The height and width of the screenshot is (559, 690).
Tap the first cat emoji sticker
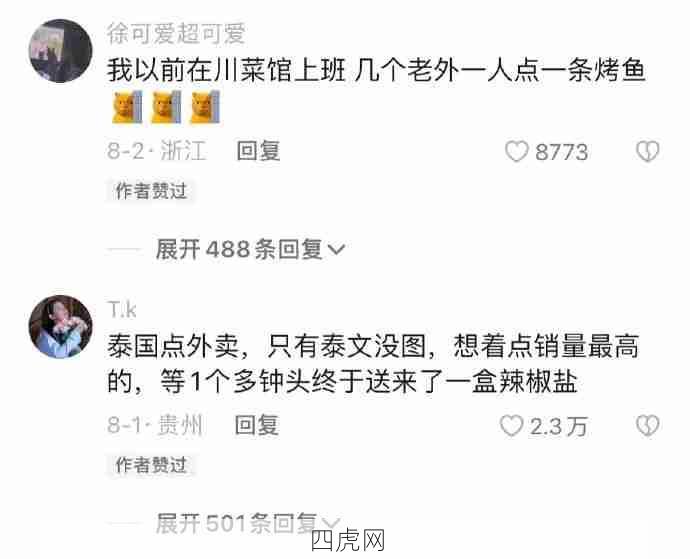(127, 107)
